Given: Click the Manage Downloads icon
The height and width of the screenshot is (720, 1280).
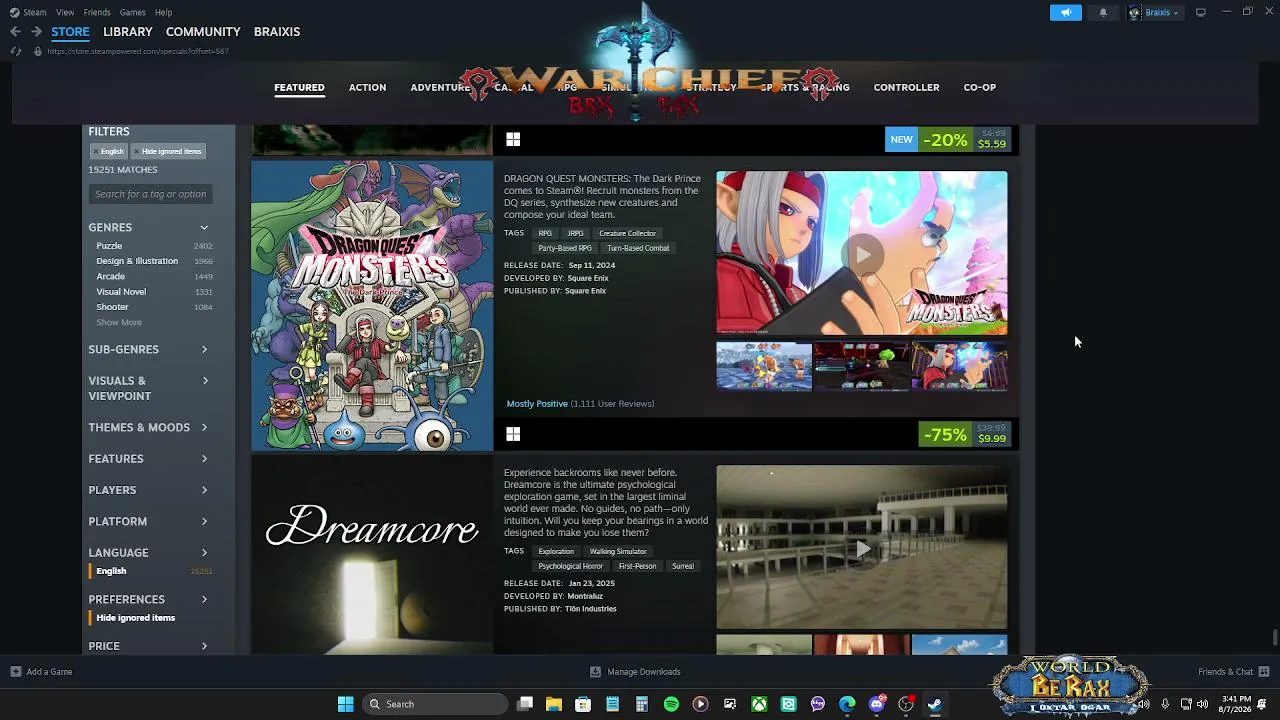Looking at the screenshot, I should (x=595, y=672).
